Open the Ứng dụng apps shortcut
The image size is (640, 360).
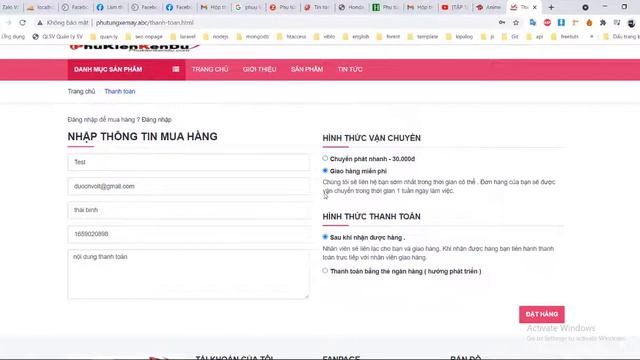point(13,37)
